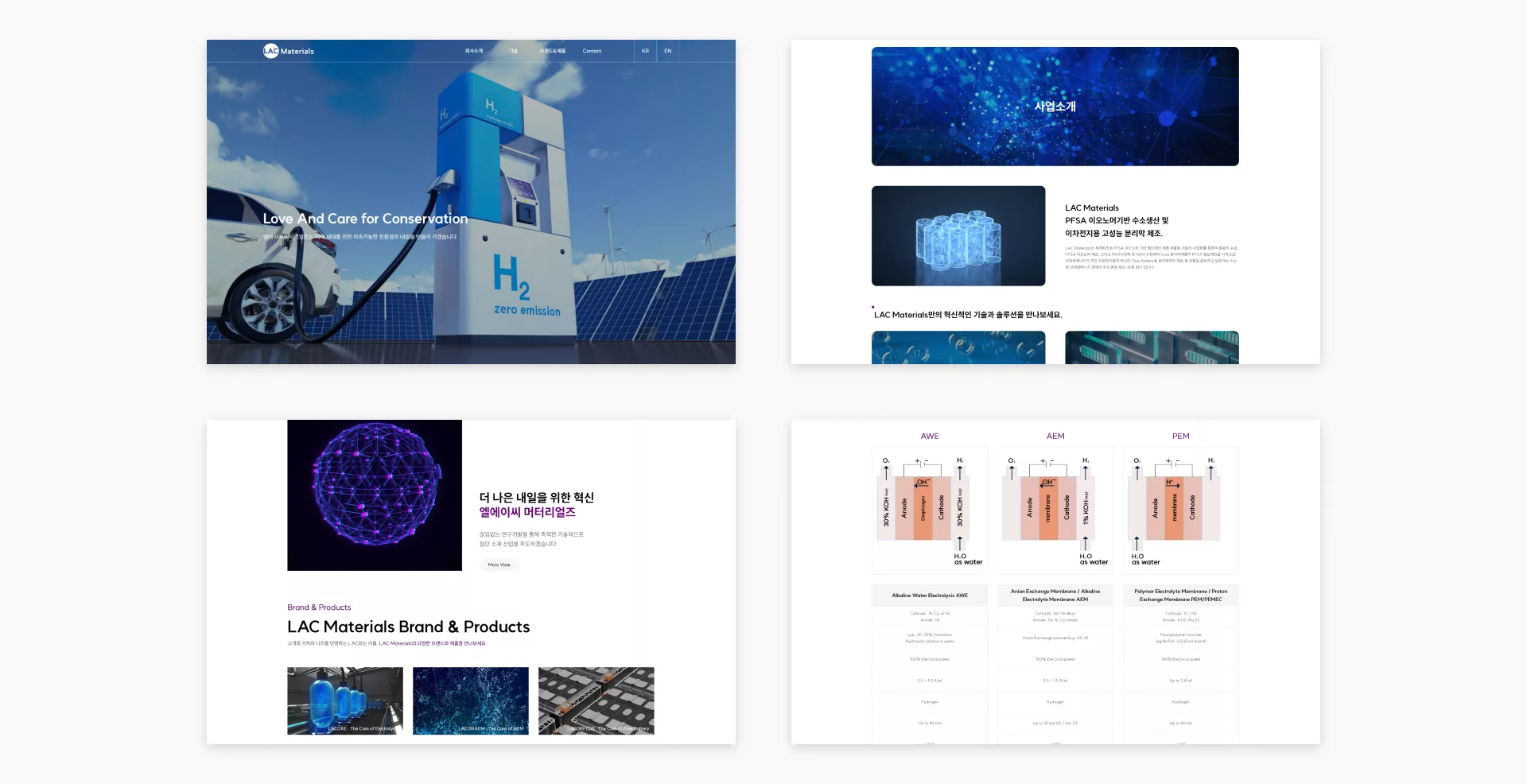Viewport: 1527px width, 784px height.
Task: Click the 'Polymer Electrolyte Membrane / Proton Exchange Membrane' header
Action: [1181, 596]
